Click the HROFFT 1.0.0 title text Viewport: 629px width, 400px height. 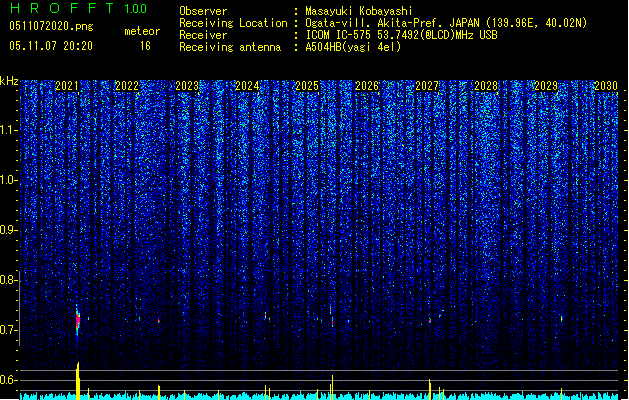tap(79, 8)
